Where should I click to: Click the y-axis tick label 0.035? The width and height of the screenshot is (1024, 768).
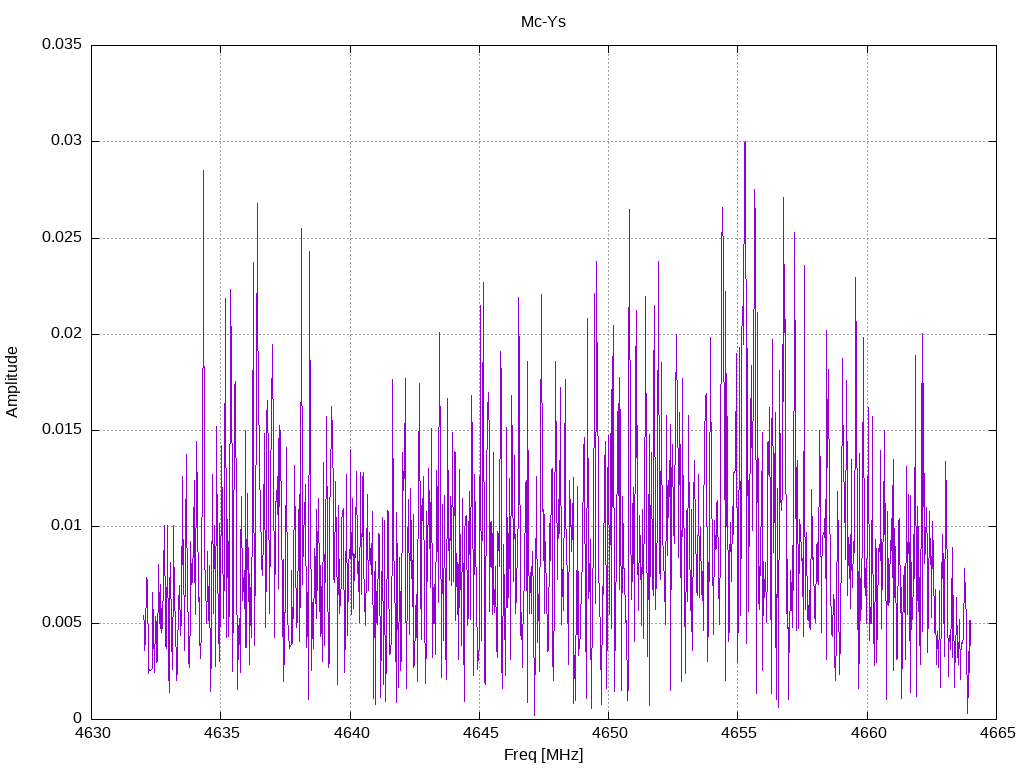click(x=62, y=44)
